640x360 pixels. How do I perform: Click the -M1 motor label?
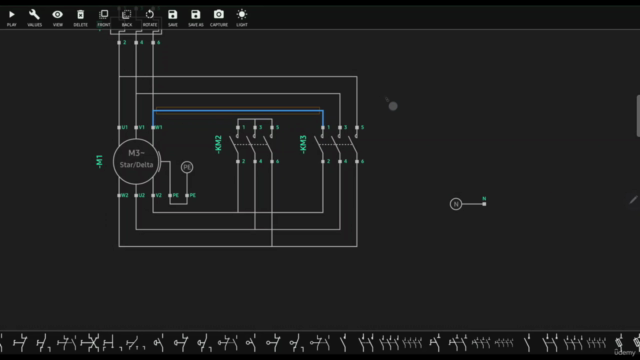tap(99, 161)
